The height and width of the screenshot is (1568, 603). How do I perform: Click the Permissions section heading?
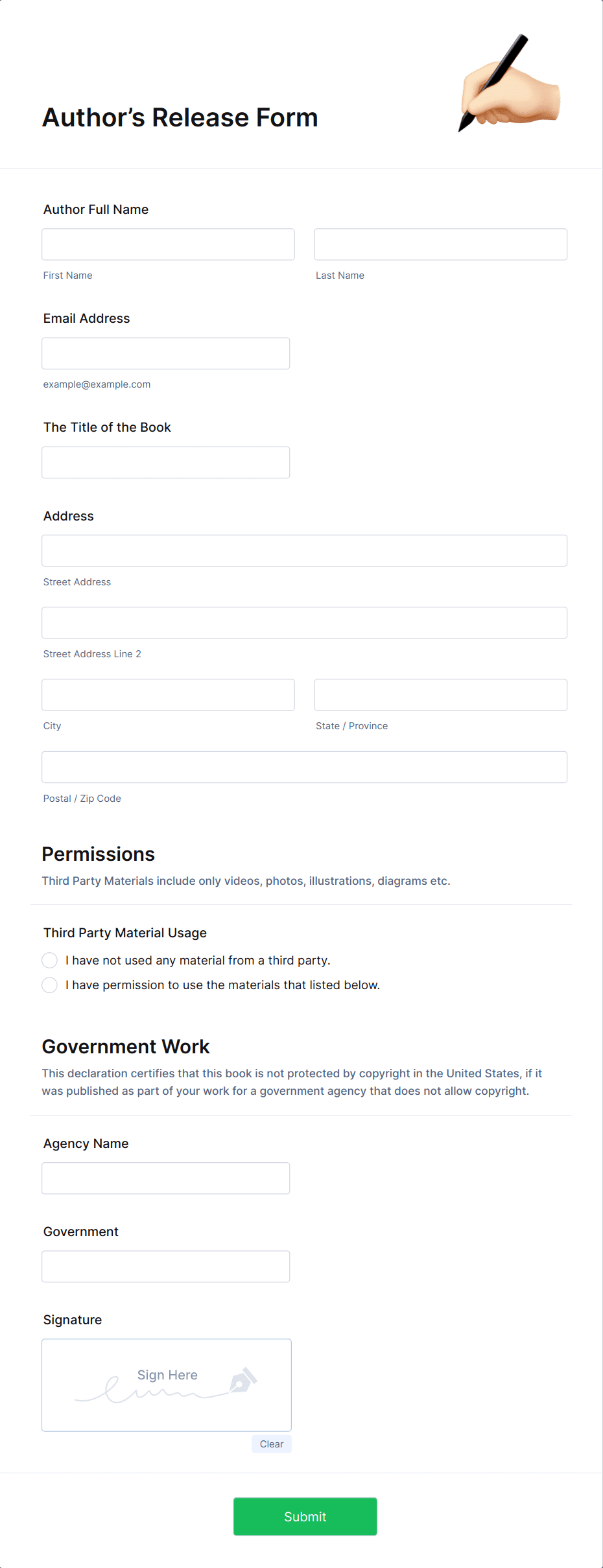pos(98,854)
